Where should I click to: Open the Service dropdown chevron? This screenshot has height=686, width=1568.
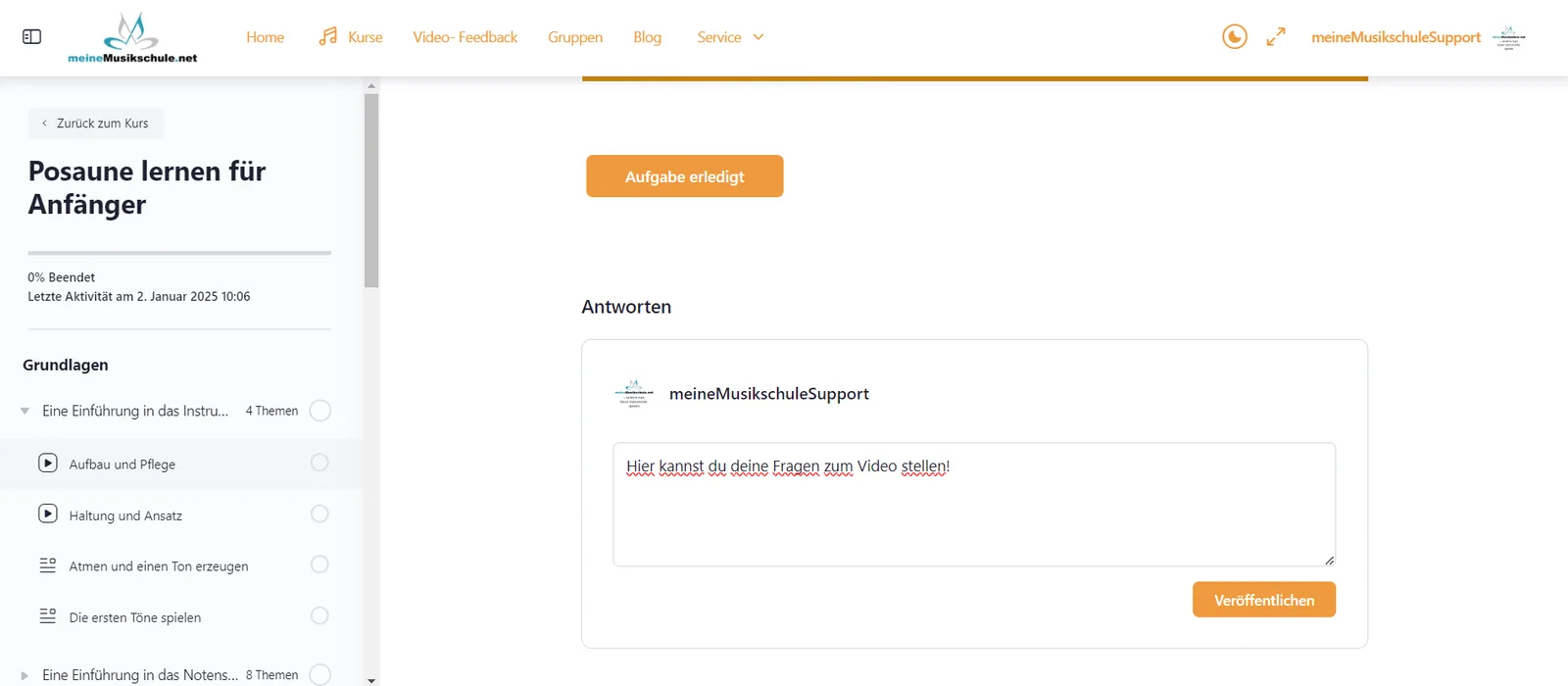pos(758,37)
